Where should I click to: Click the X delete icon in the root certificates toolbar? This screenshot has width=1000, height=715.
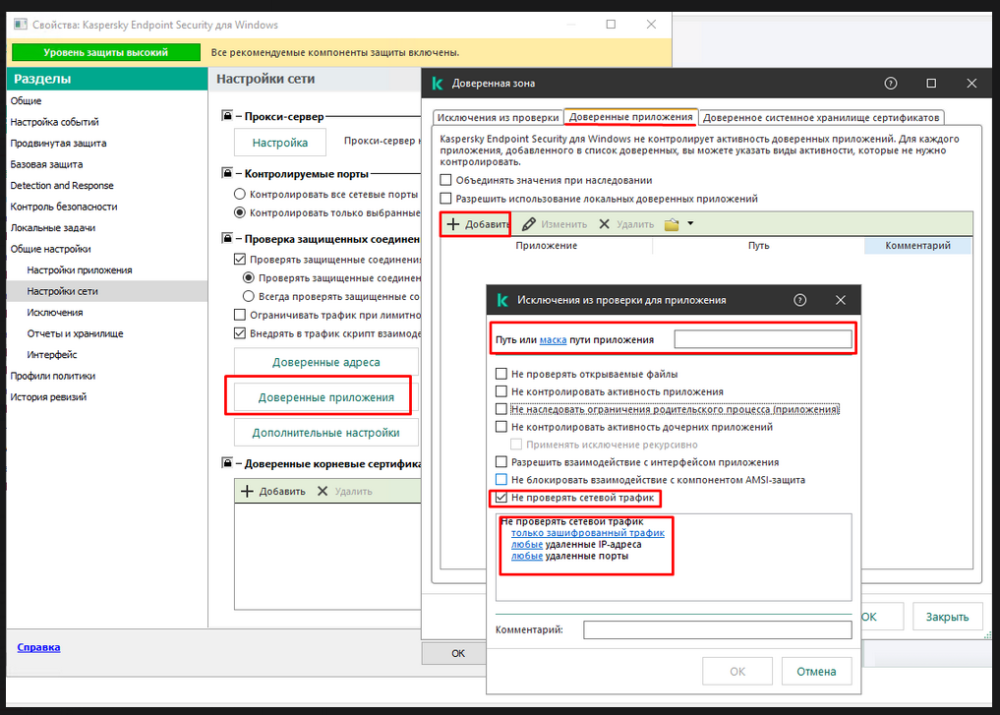[x=323, y=491]
